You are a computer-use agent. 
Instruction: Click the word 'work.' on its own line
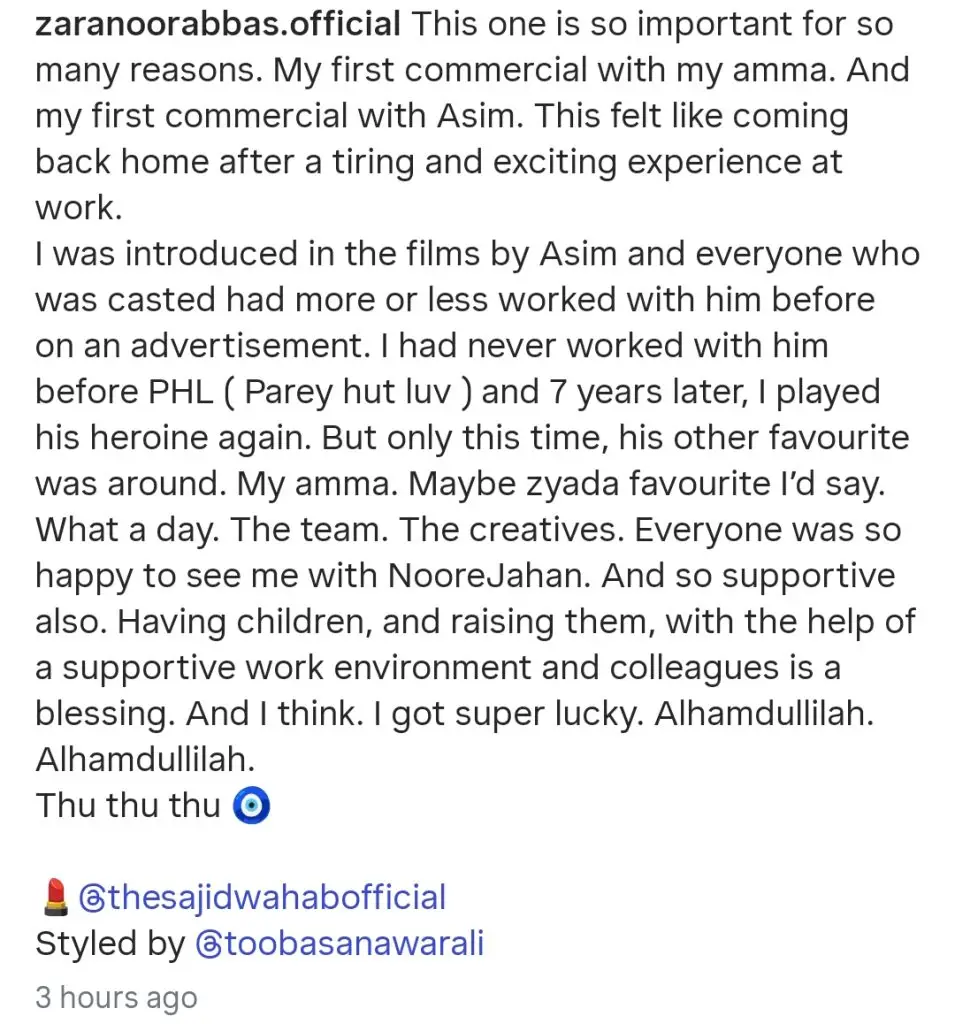(78, 208)
